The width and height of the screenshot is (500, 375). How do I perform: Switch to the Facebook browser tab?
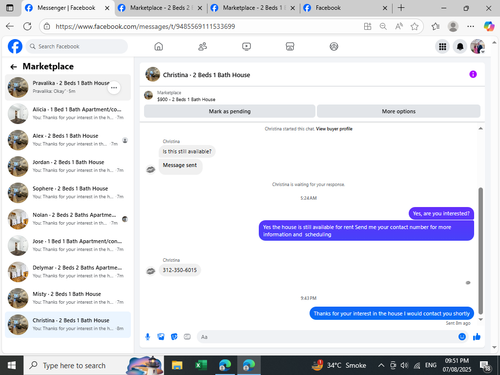point(345,8)
